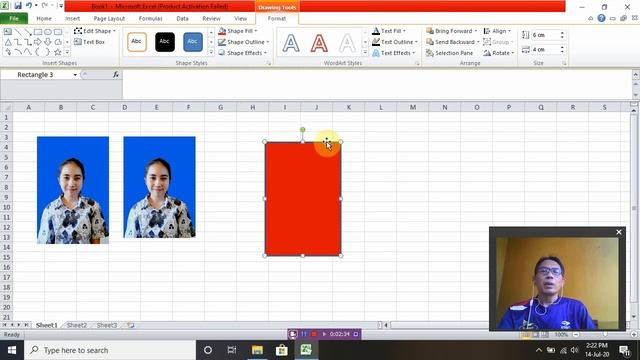Switch to the Home ribbon tab
Viewport: 640px width, 360px height.
[x=44, y=18]
